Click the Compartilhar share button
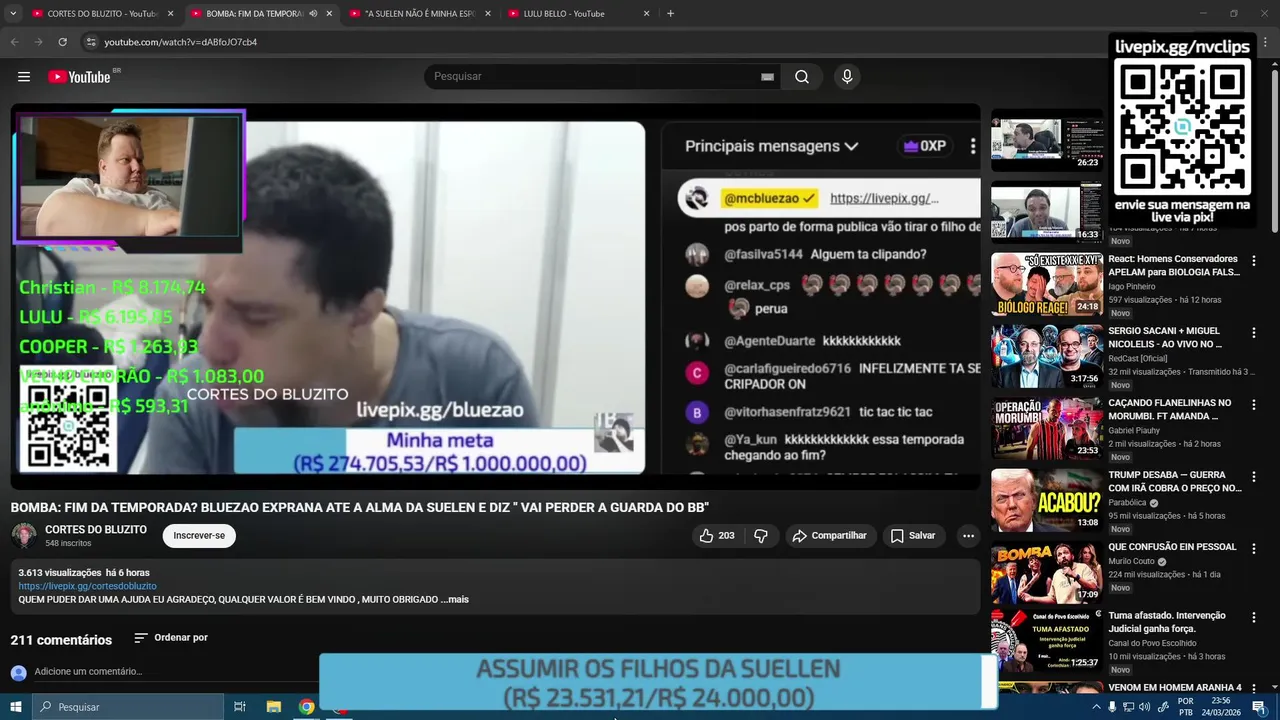Screen dimensions: 1280x720 [x=829, y=536]
